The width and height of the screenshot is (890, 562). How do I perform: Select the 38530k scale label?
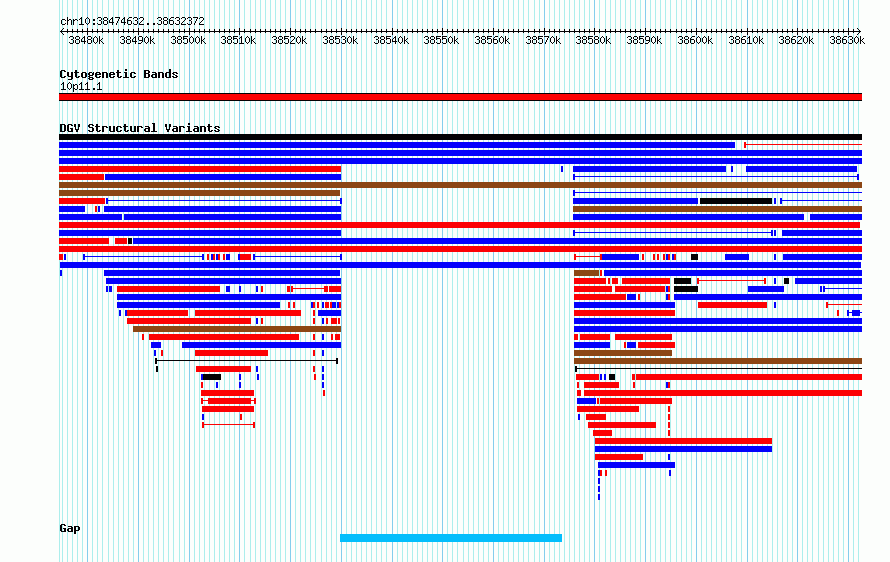[x=340, y=41]
